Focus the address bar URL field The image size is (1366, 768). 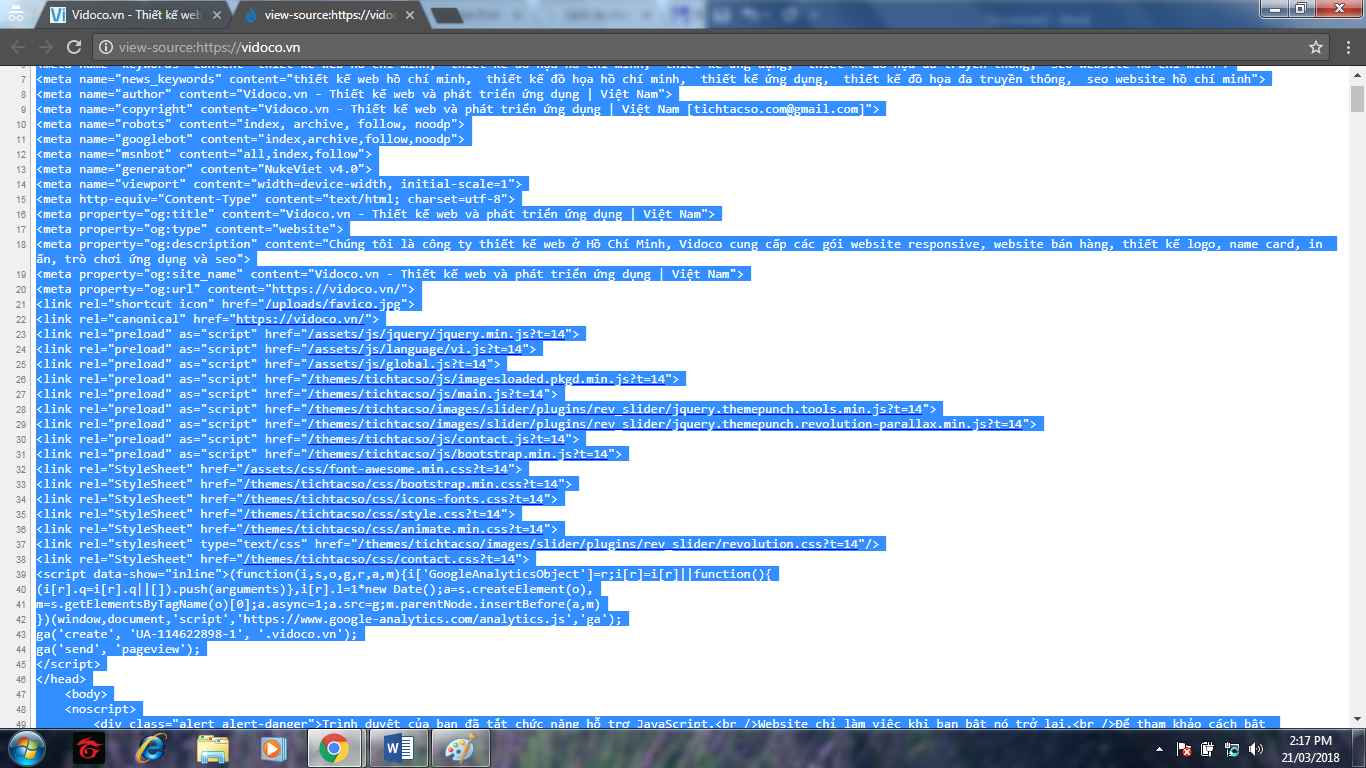pyautogui.click(x=700, y=47)
